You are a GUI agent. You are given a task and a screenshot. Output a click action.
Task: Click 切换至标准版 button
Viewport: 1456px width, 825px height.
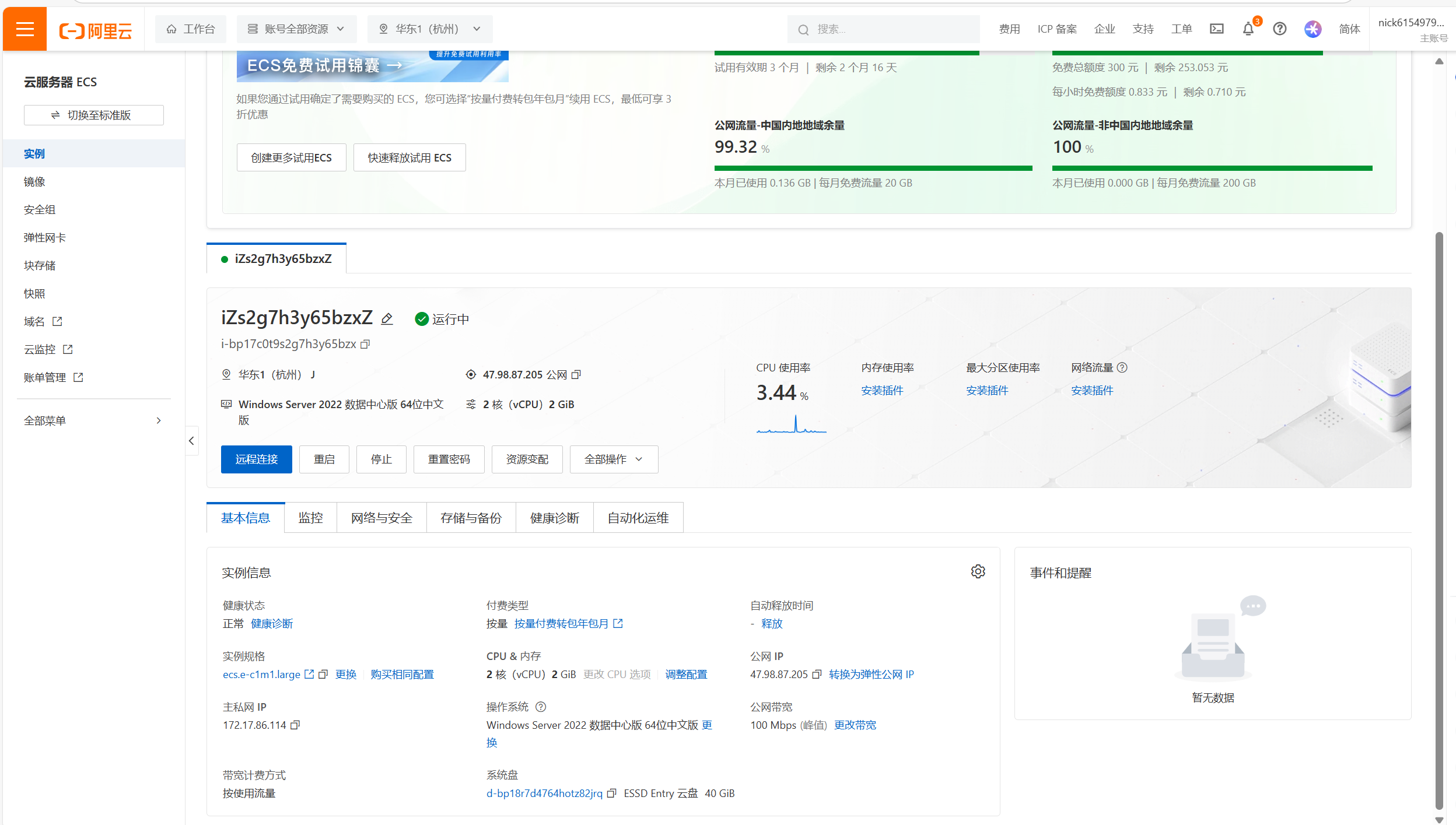94,115
